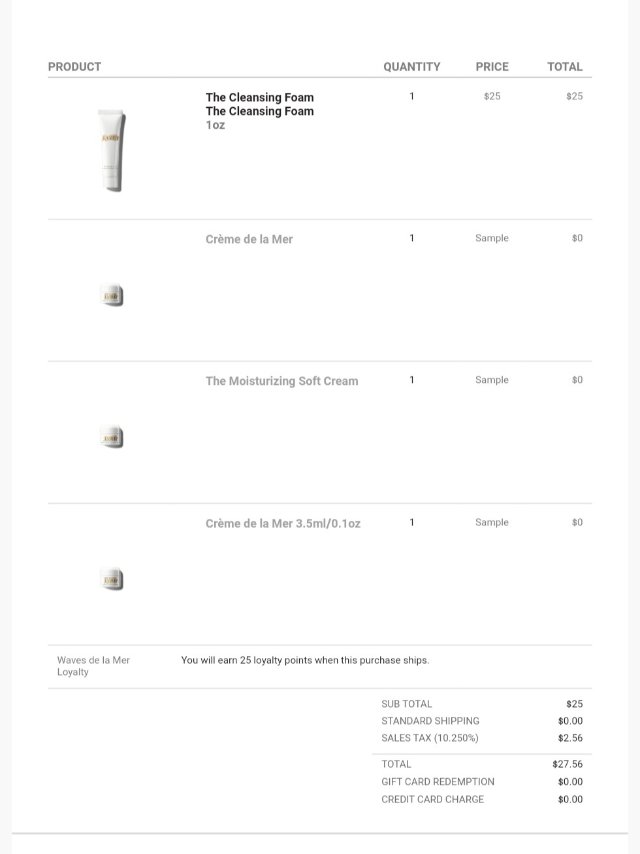
Task: Click the CREDIT CARD CHARGE label
Action: click(432, 799)
